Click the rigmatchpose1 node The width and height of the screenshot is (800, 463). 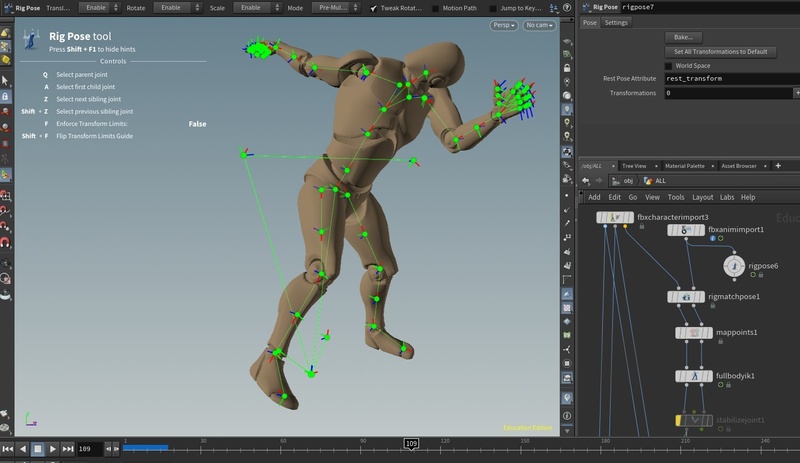(x=686, y=297)
